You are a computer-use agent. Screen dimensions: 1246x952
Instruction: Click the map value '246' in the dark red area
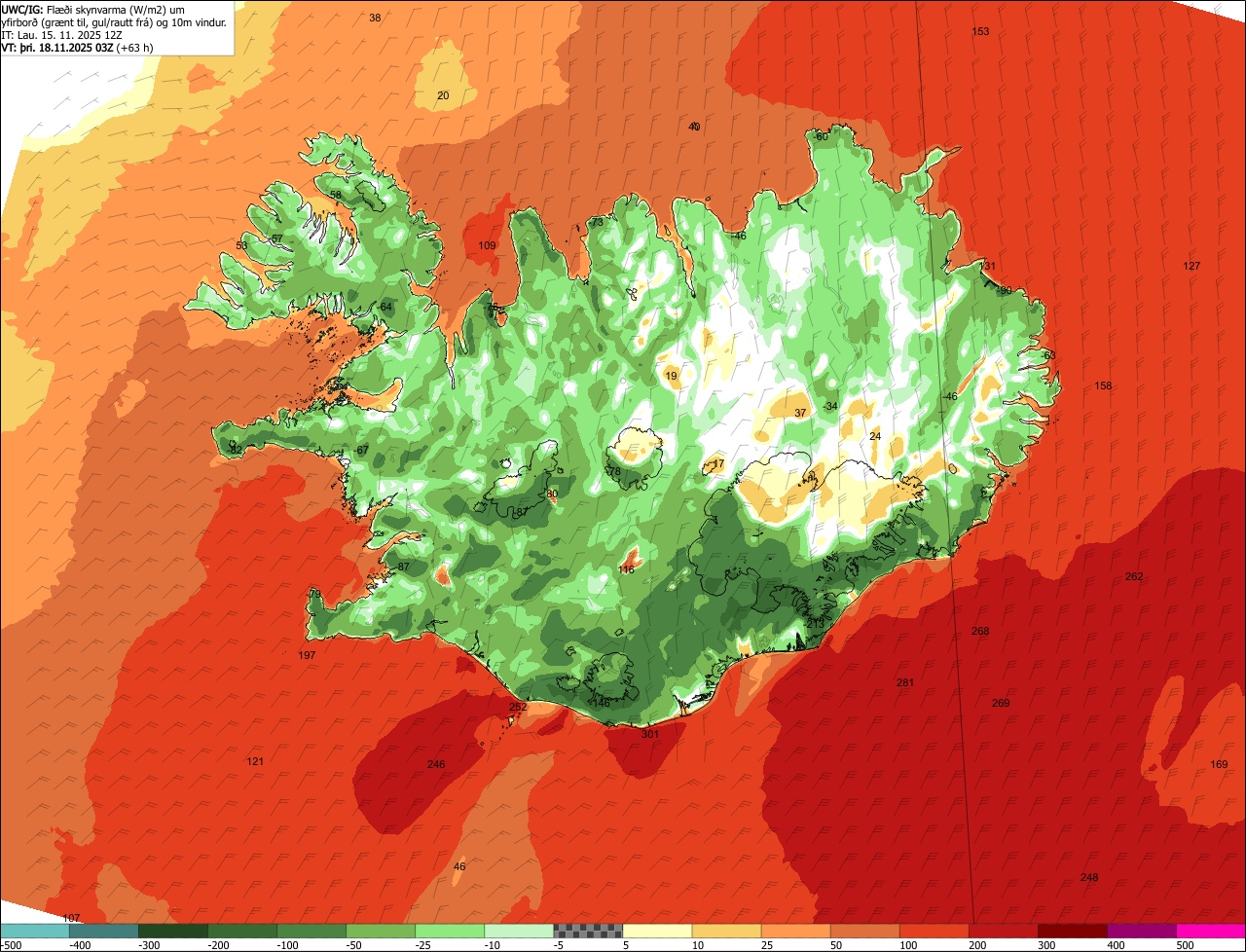click(x=436, y=764)
